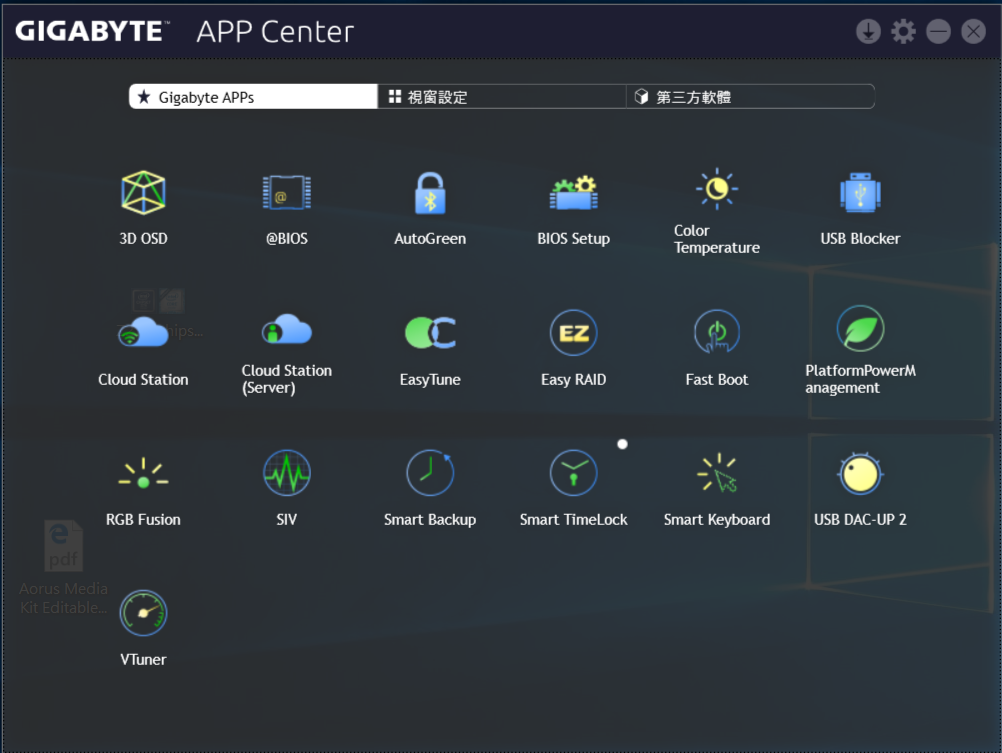Open SIV system information viewer
Viewport: 1002px width, 753px height.
(286, 473)
